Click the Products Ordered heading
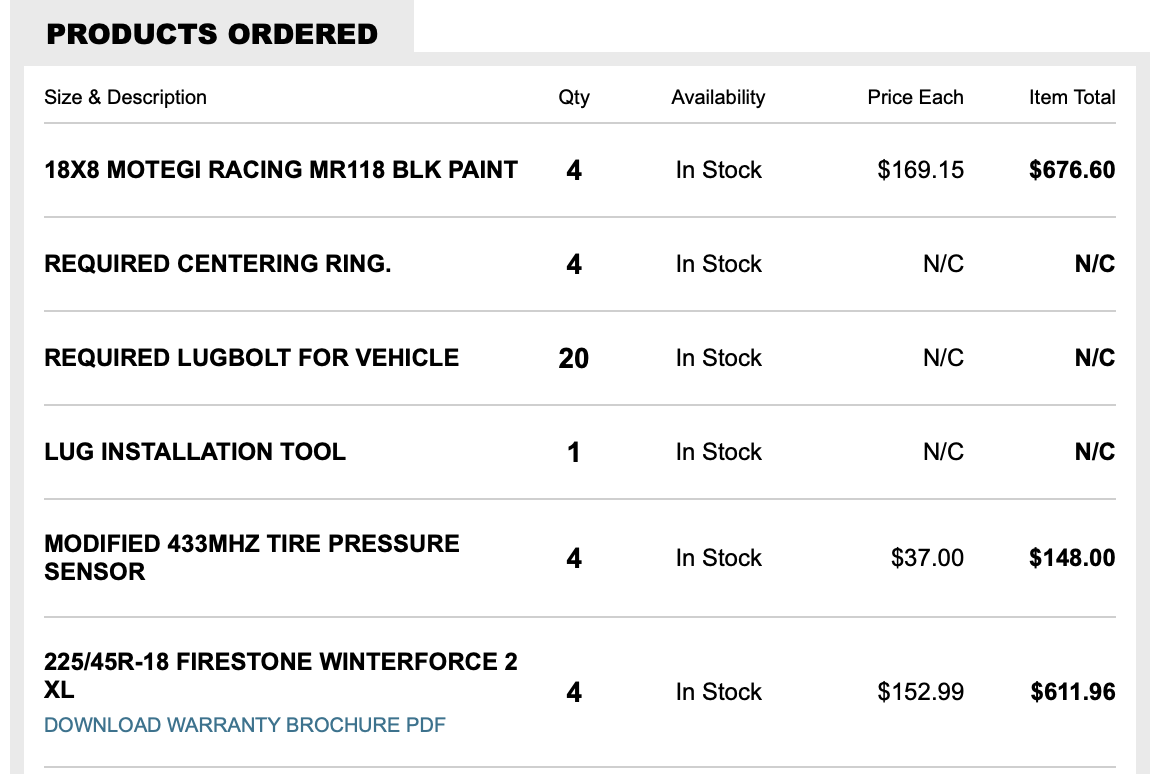This screenshot has height=774, width=1156. pyautogui.click(x=212, y=34)
